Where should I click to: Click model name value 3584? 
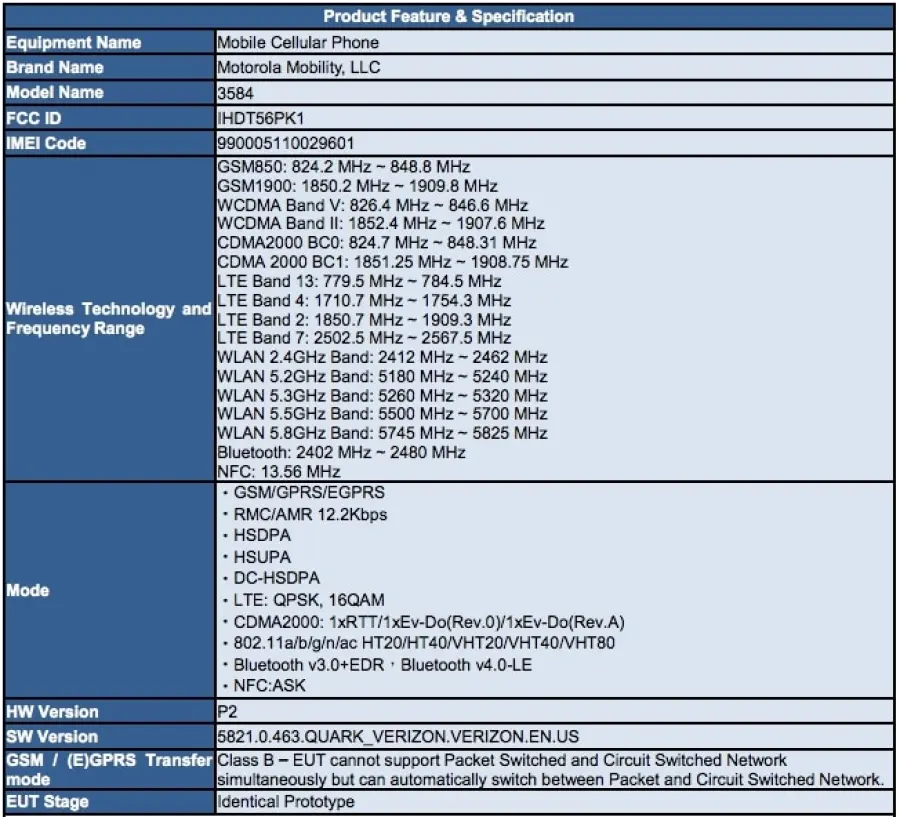[x=234, y=93]
